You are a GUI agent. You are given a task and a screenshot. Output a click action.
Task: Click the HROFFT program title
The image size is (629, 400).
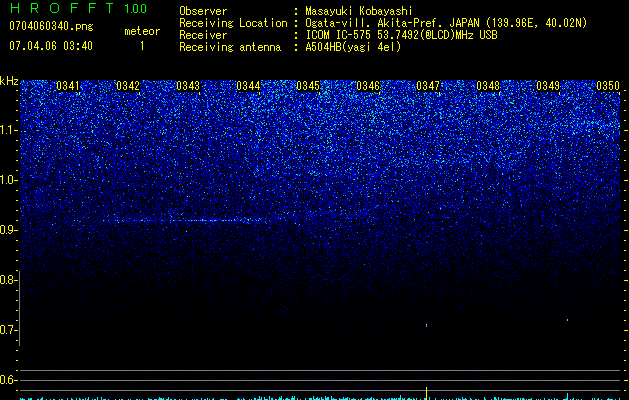(62, 8)
